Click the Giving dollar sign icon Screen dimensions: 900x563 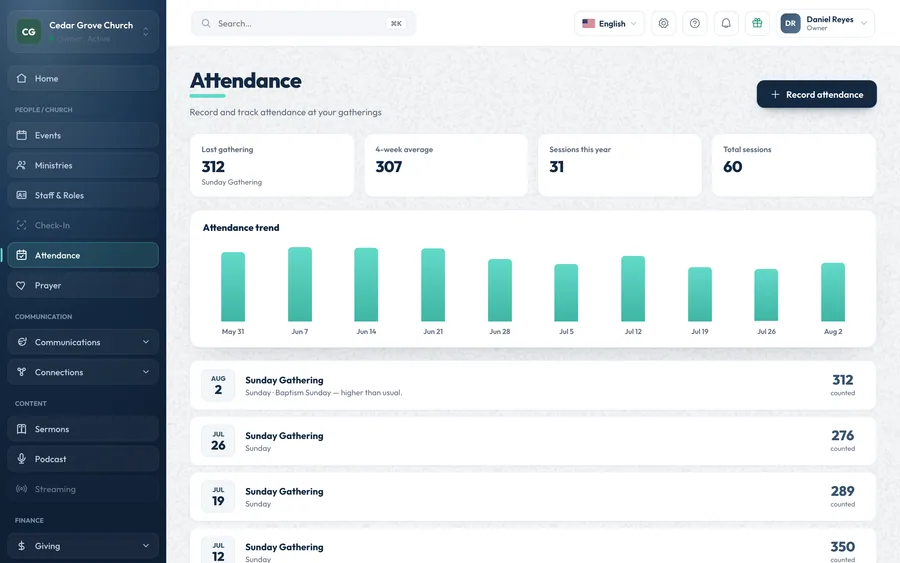[21, 546]
